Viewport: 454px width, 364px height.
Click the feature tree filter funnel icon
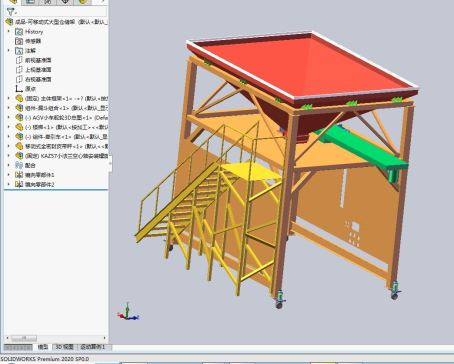tap(11, 11)
